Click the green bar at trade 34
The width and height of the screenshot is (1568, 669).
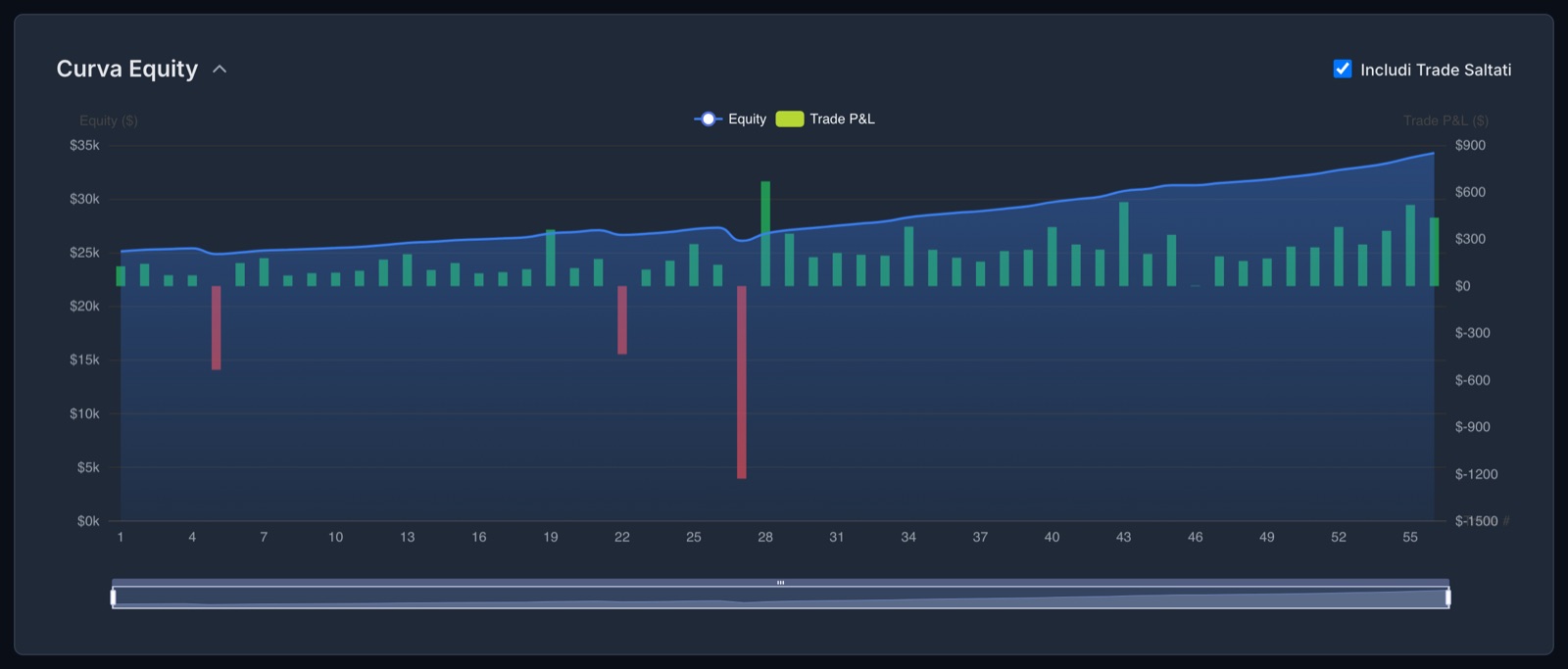(x=908, y=257)
